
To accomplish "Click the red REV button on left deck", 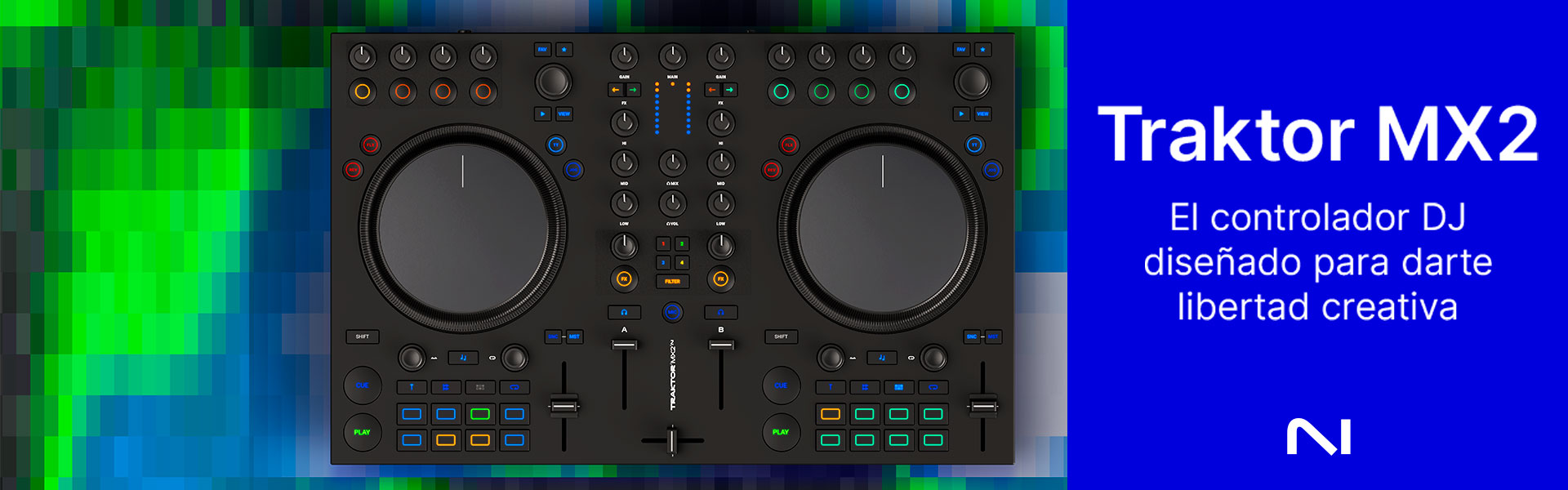I will tap(353, 170).
